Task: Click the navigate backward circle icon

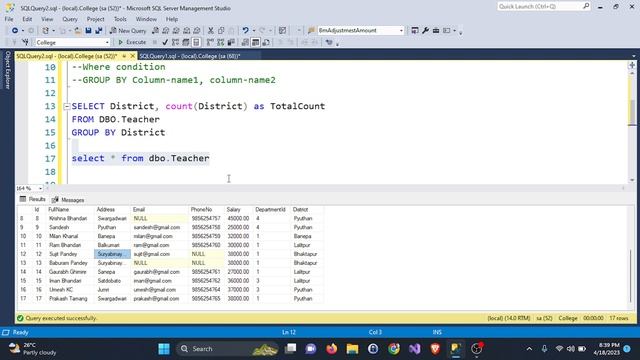Action: [x=15, y=31]
